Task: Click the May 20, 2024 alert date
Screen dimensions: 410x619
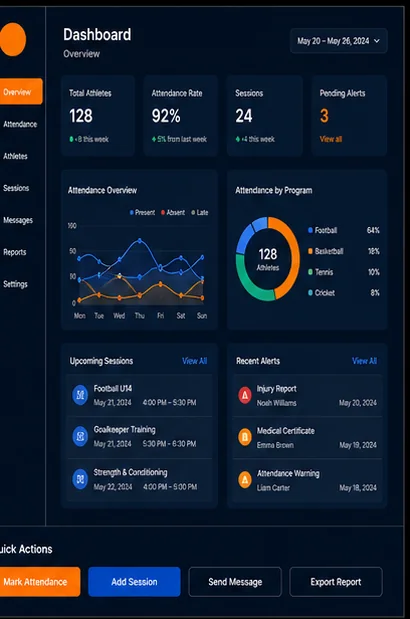Action: coord(358,403)
